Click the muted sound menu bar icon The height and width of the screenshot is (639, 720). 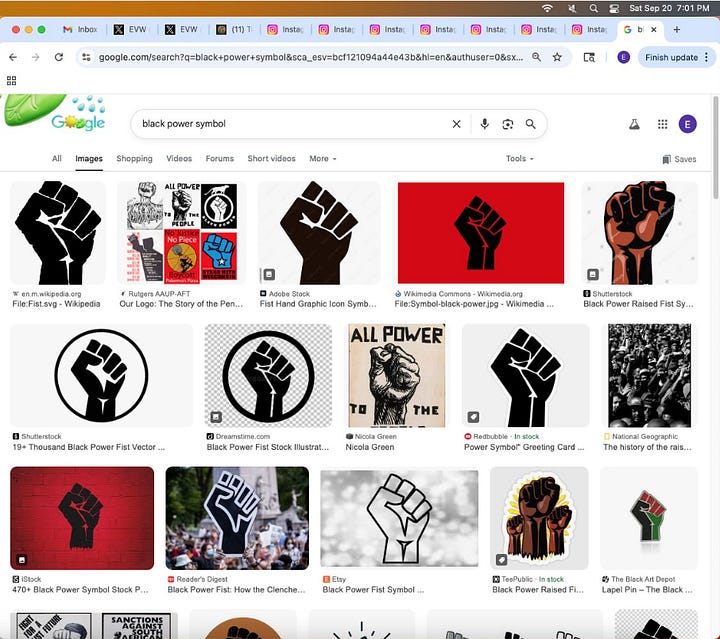click(x=572, y=8)
